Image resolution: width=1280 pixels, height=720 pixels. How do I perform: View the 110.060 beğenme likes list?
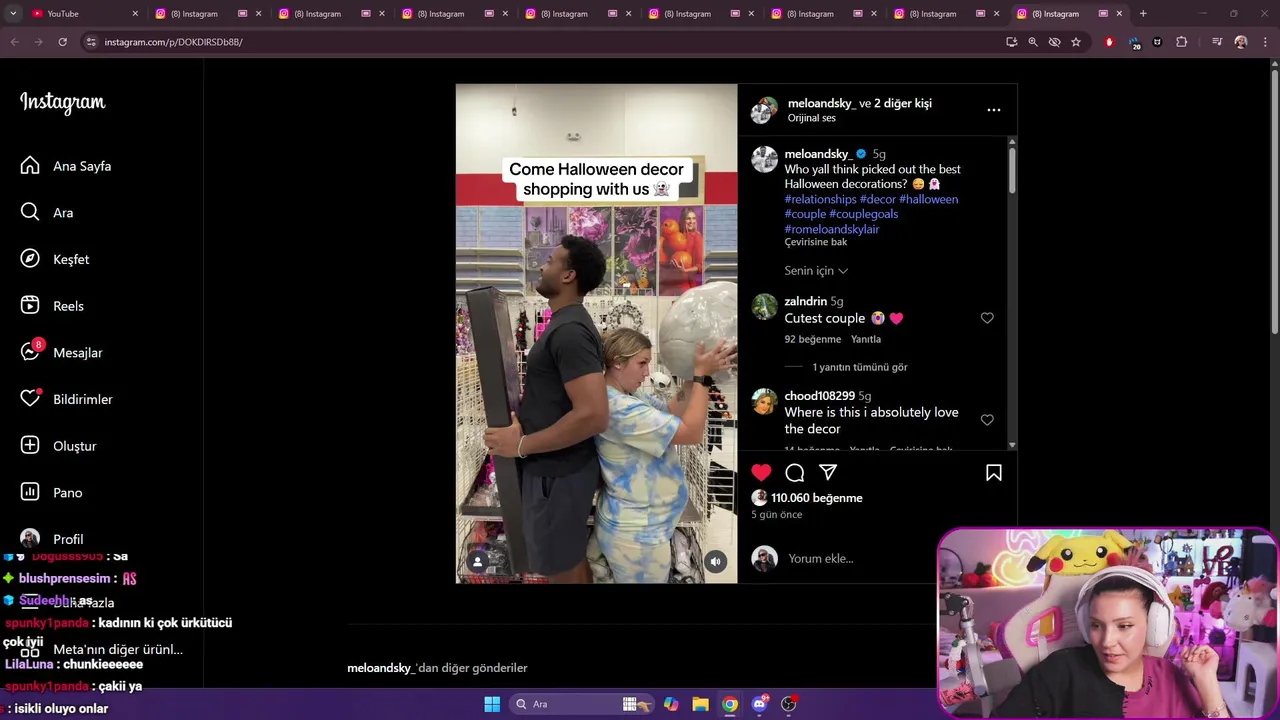817,498
